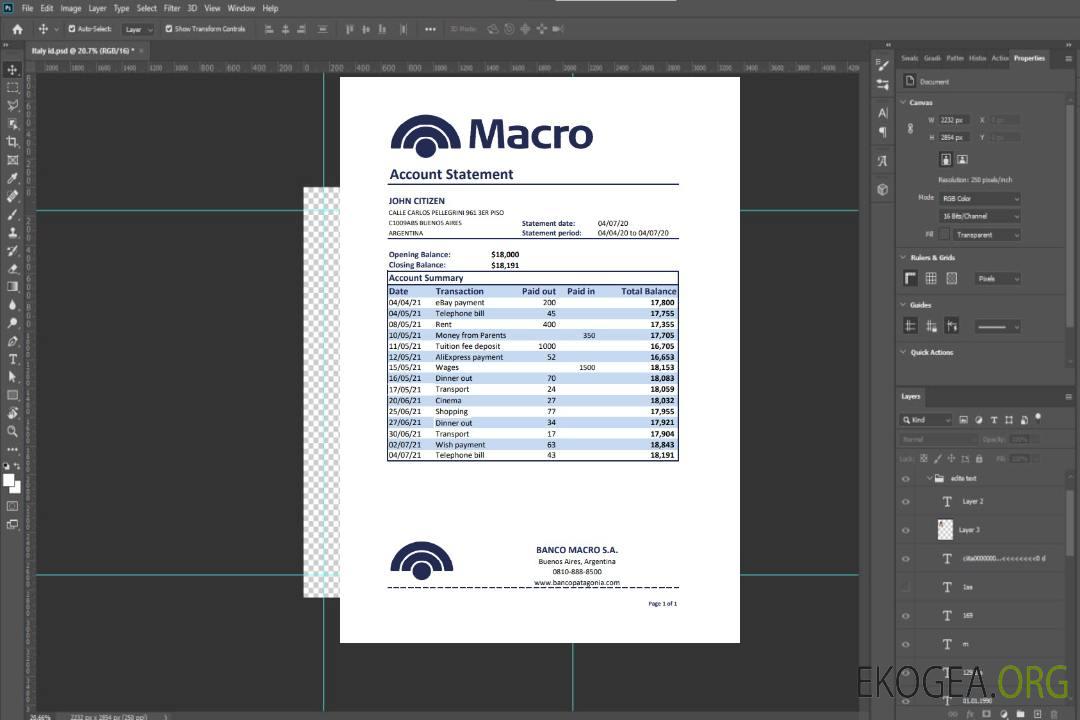Select the Clone Stamp tool
This screenshot has height=720, width=1080.
[12, 232]
